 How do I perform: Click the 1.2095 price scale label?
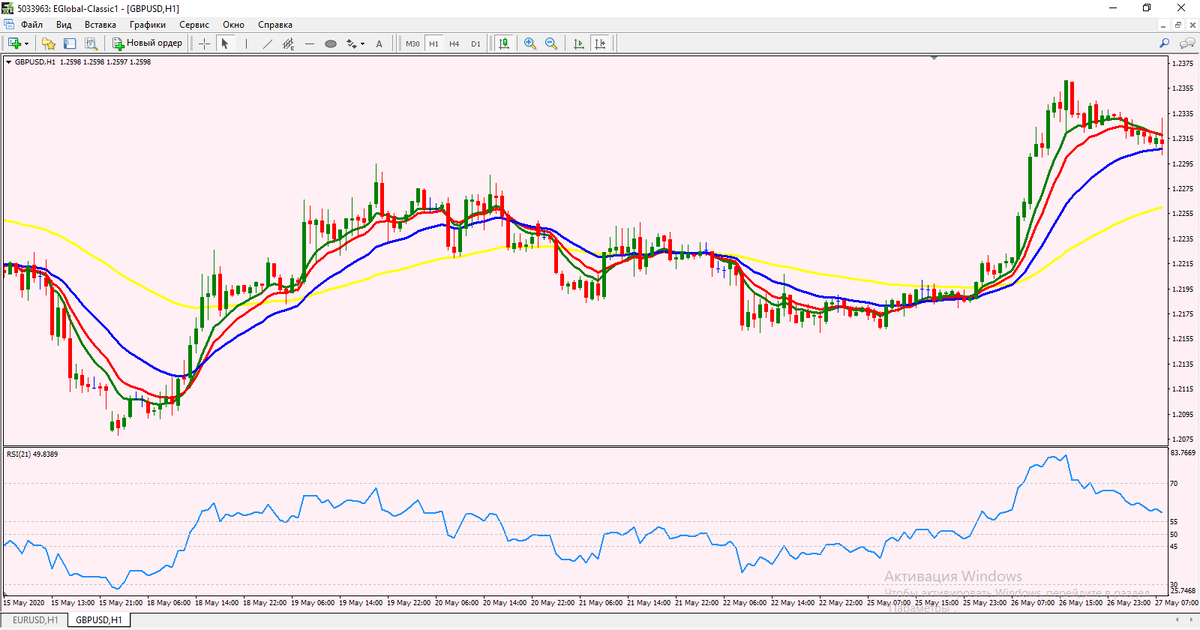(x=1184, y=414)
